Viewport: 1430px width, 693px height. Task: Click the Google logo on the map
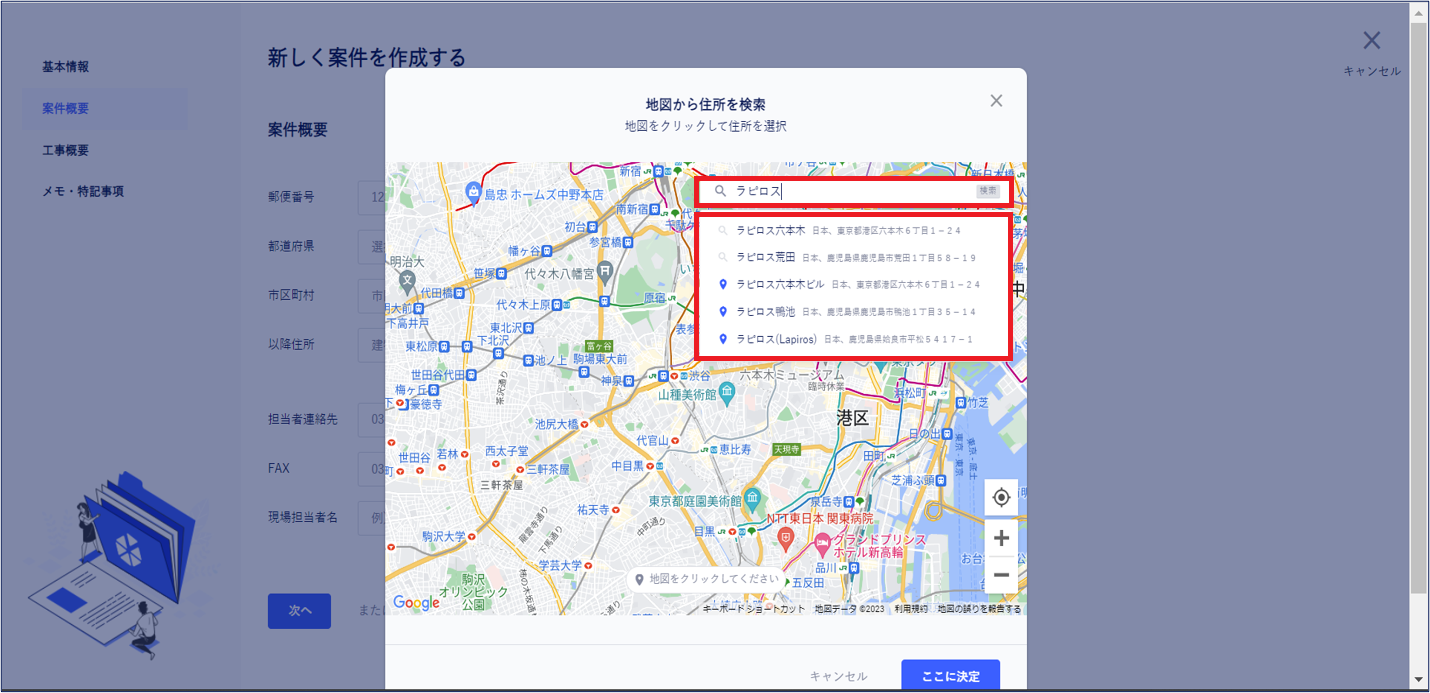(x=417, y=602)
